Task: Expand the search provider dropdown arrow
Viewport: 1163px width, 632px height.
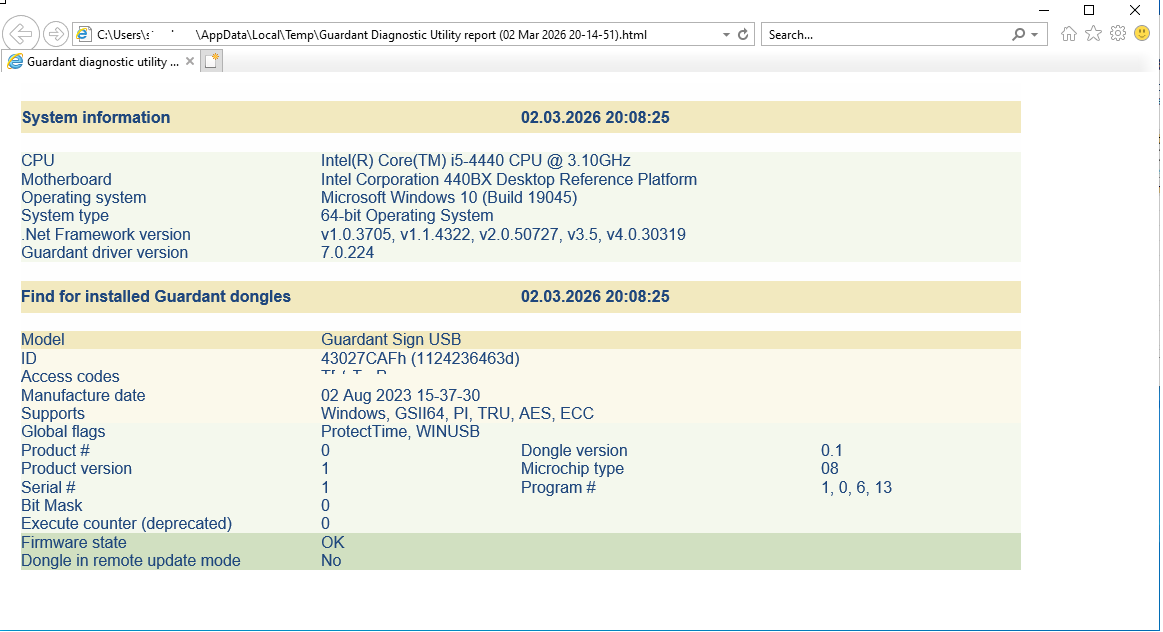Action: click(1034, 34)
